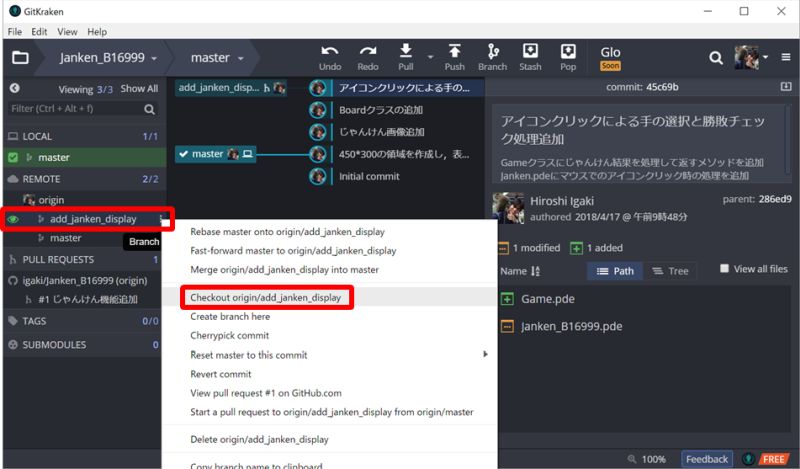Switch file list to Path view

[x=615, y=271]
